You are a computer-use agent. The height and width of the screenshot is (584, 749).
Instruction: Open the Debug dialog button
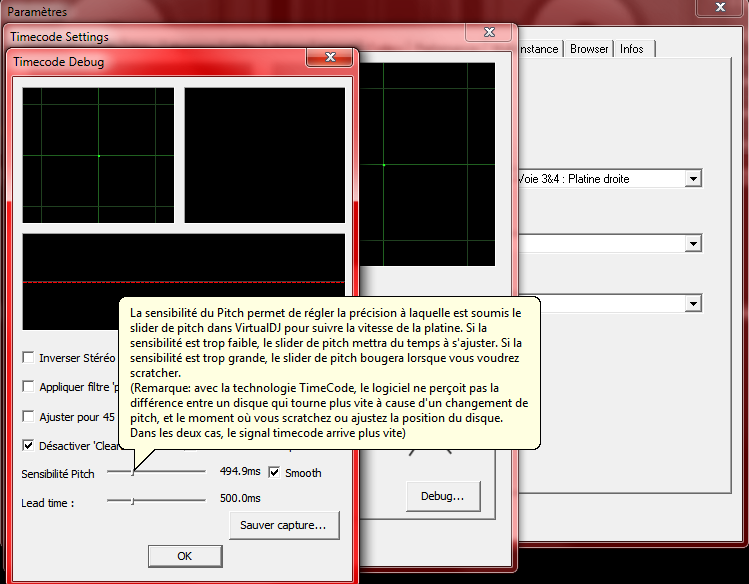(x=442, y=496)
